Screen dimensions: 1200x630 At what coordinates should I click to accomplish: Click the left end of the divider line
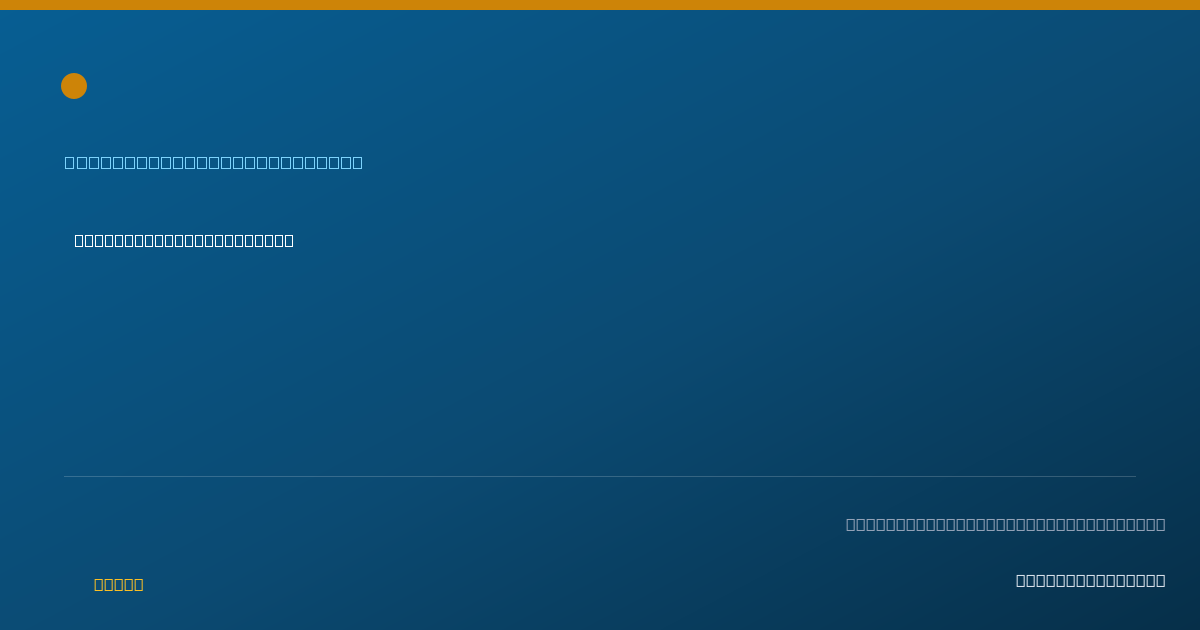[x=66, y=476]
